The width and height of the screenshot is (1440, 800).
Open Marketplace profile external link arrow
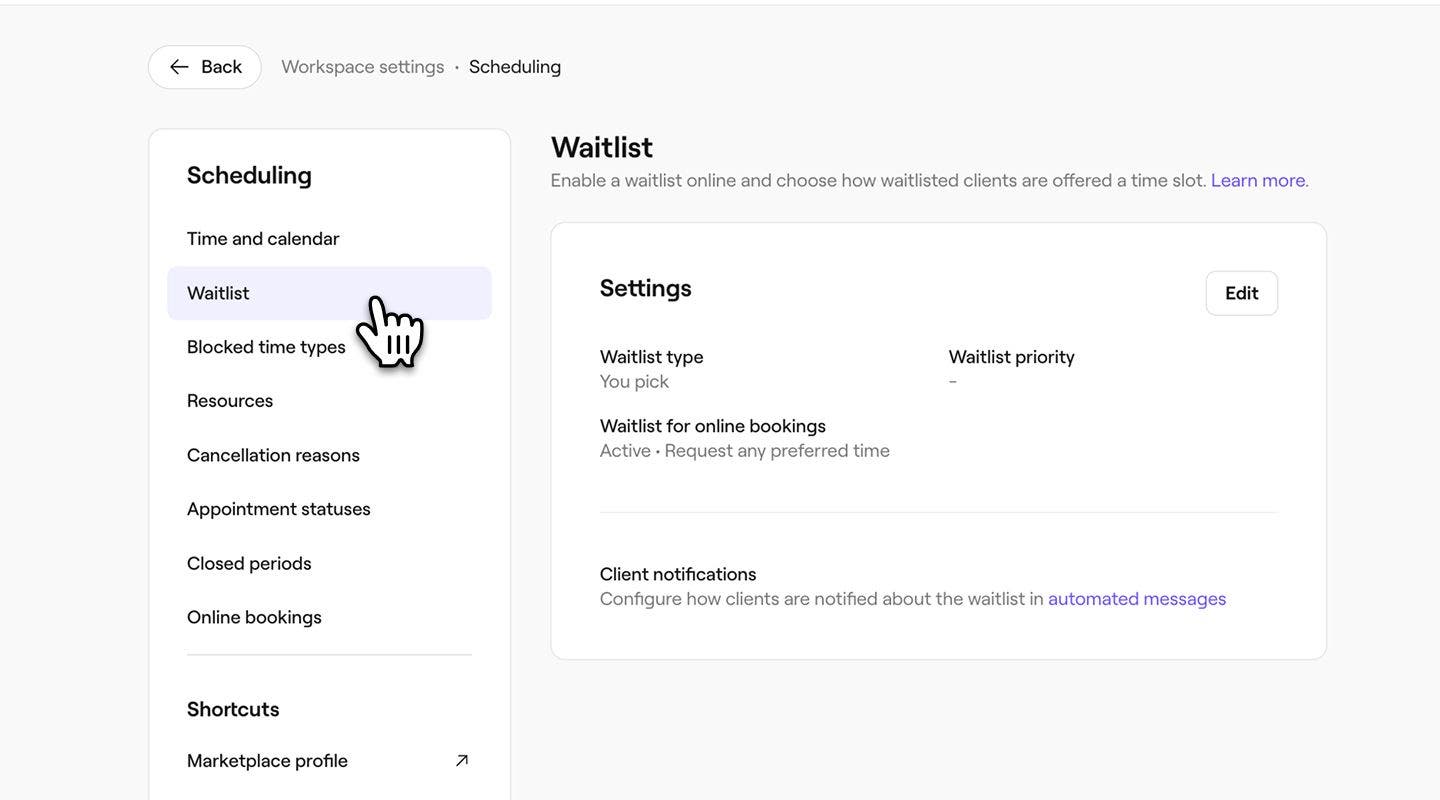pos(462,761)
